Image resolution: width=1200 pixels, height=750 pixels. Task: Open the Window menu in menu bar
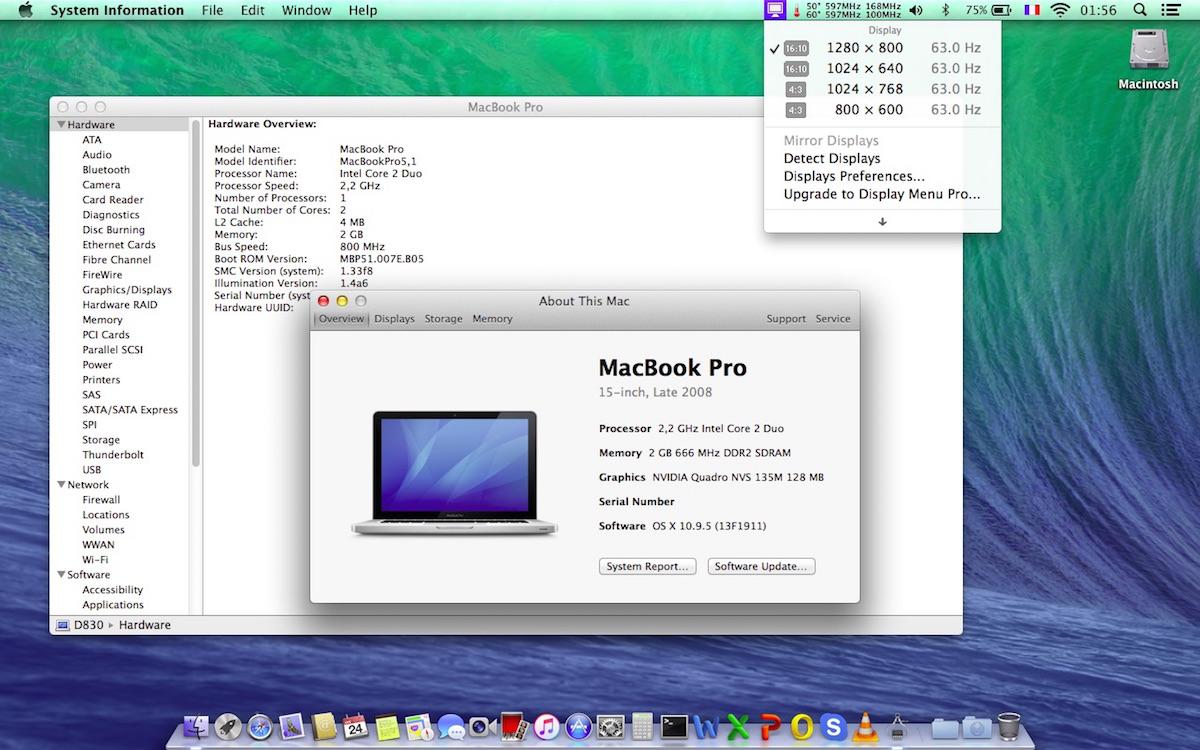coord(306,10)
